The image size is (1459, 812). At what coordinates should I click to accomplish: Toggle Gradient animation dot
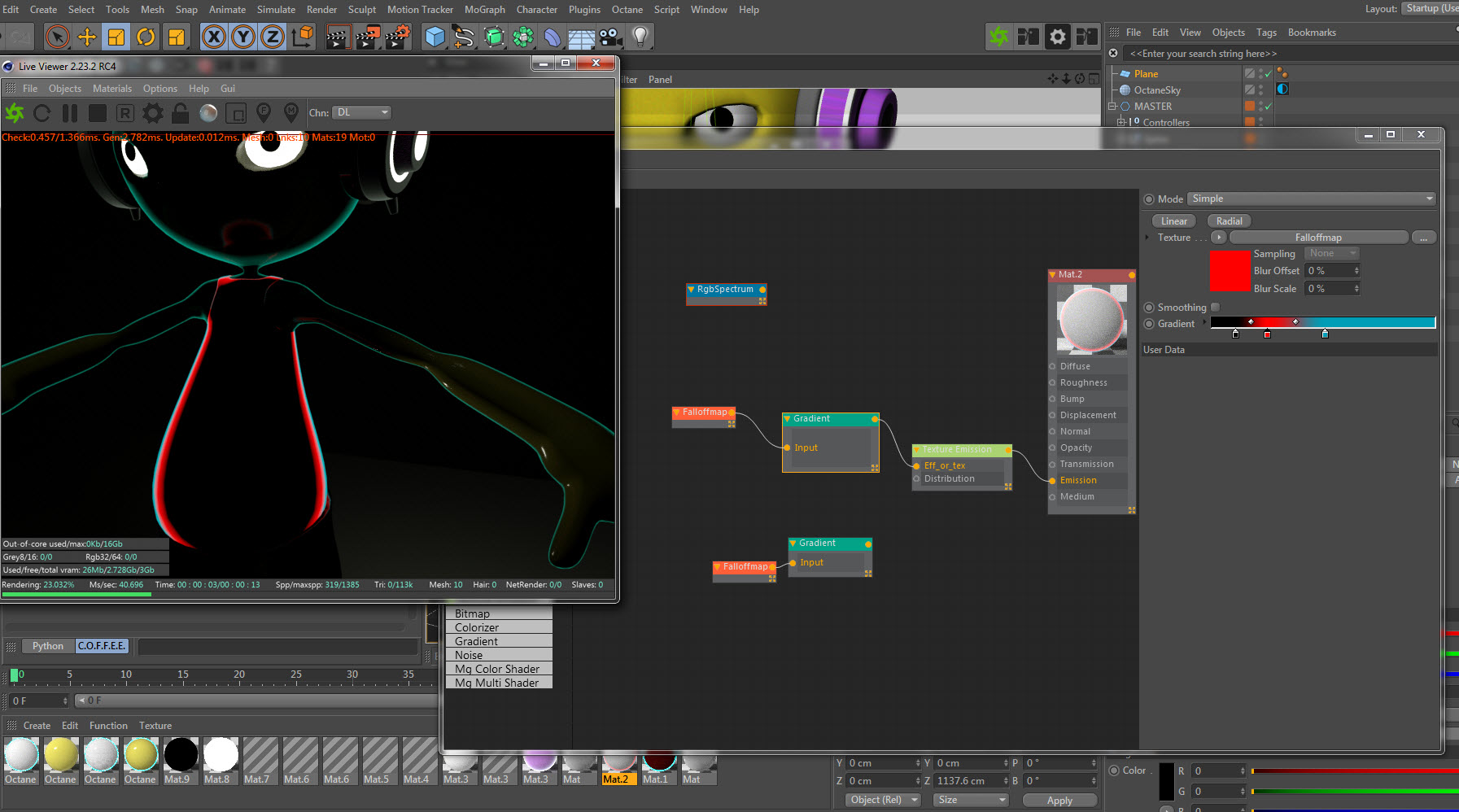1149,324
